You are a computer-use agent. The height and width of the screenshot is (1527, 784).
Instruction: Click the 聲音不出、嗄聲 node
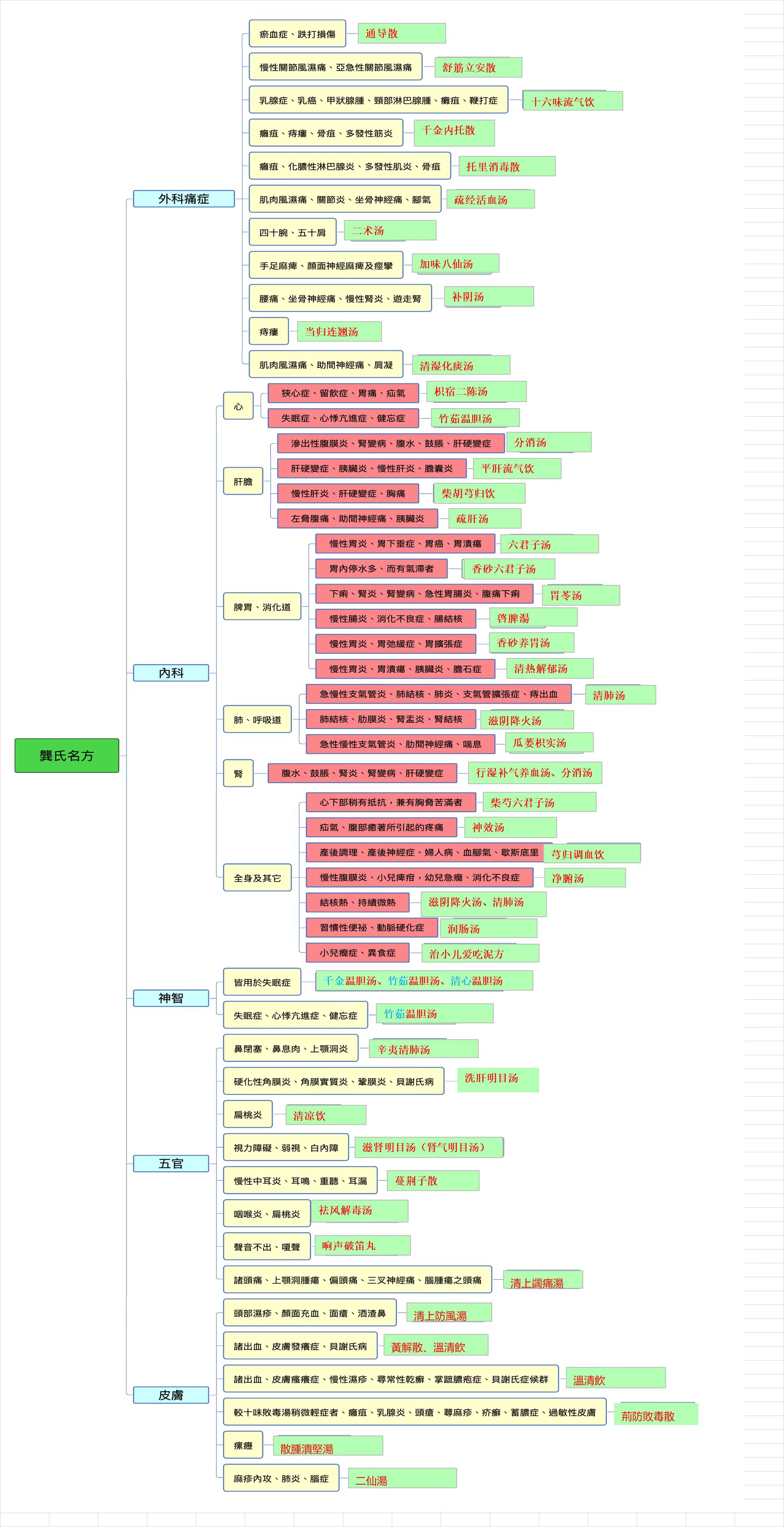click(267, 1247)
